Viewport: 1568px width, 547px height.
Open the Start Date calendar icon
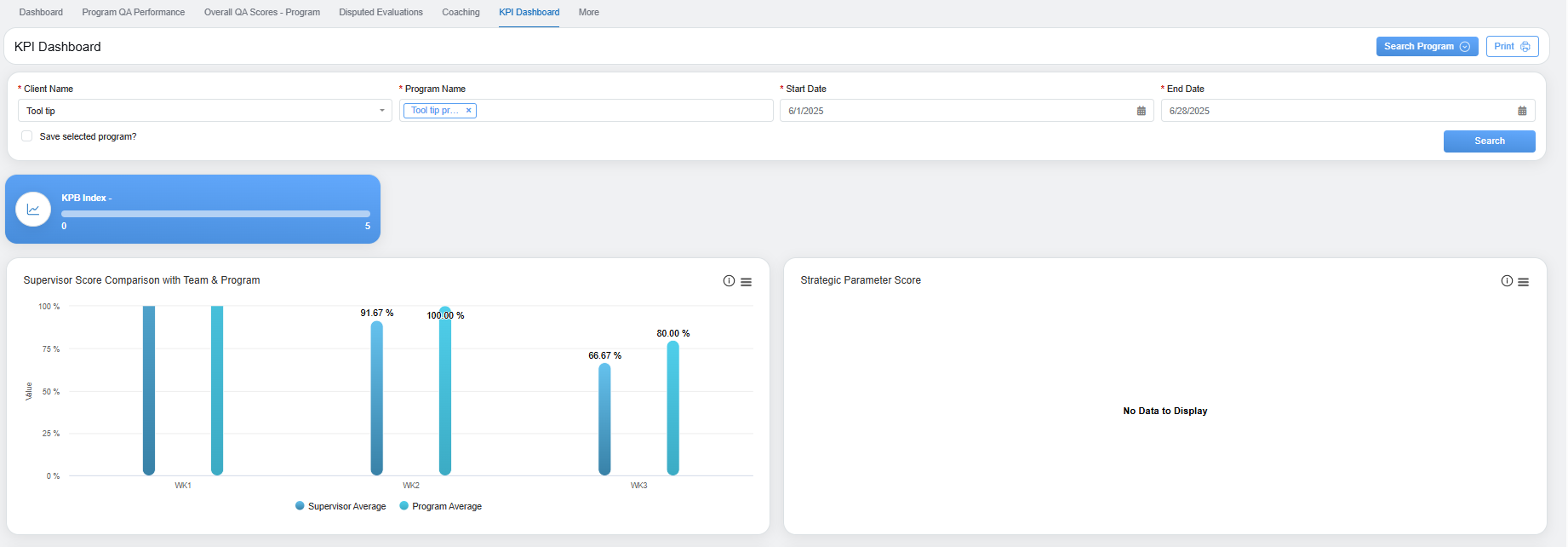click(1142, 111)
